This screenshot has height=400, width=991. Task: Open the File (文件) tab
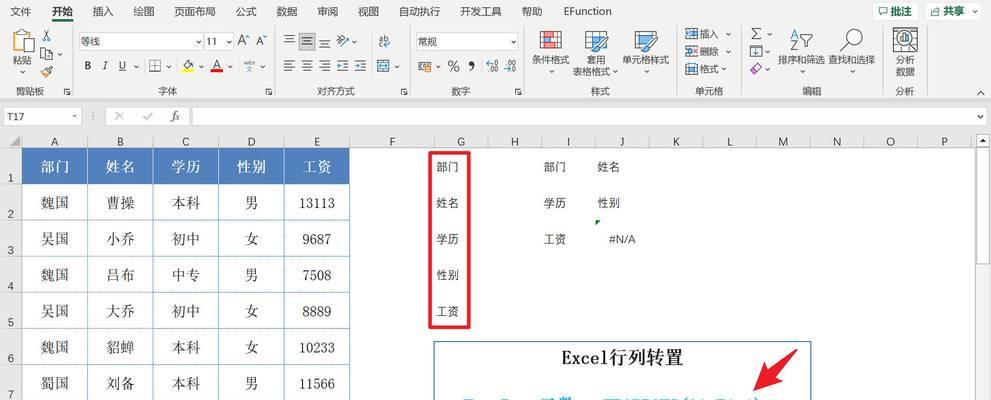click(21, 11)
